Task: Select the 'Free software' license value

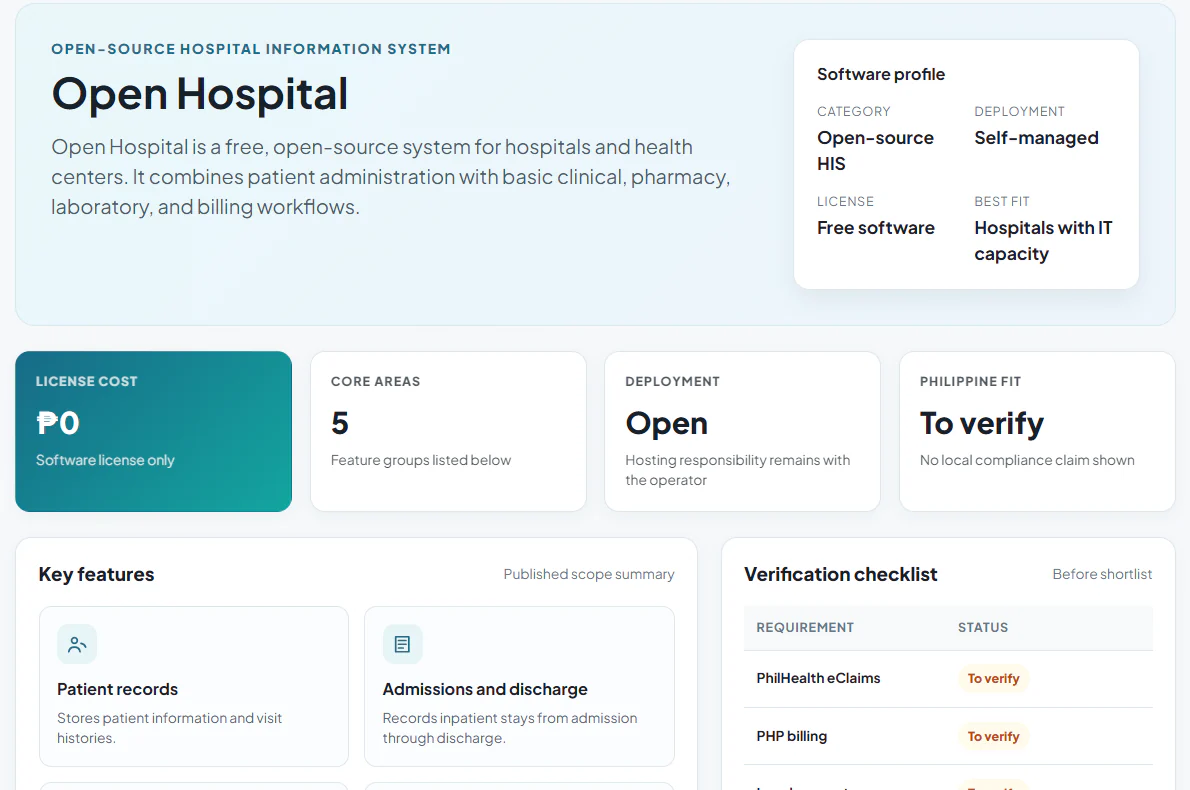Action: click(876, 228)
